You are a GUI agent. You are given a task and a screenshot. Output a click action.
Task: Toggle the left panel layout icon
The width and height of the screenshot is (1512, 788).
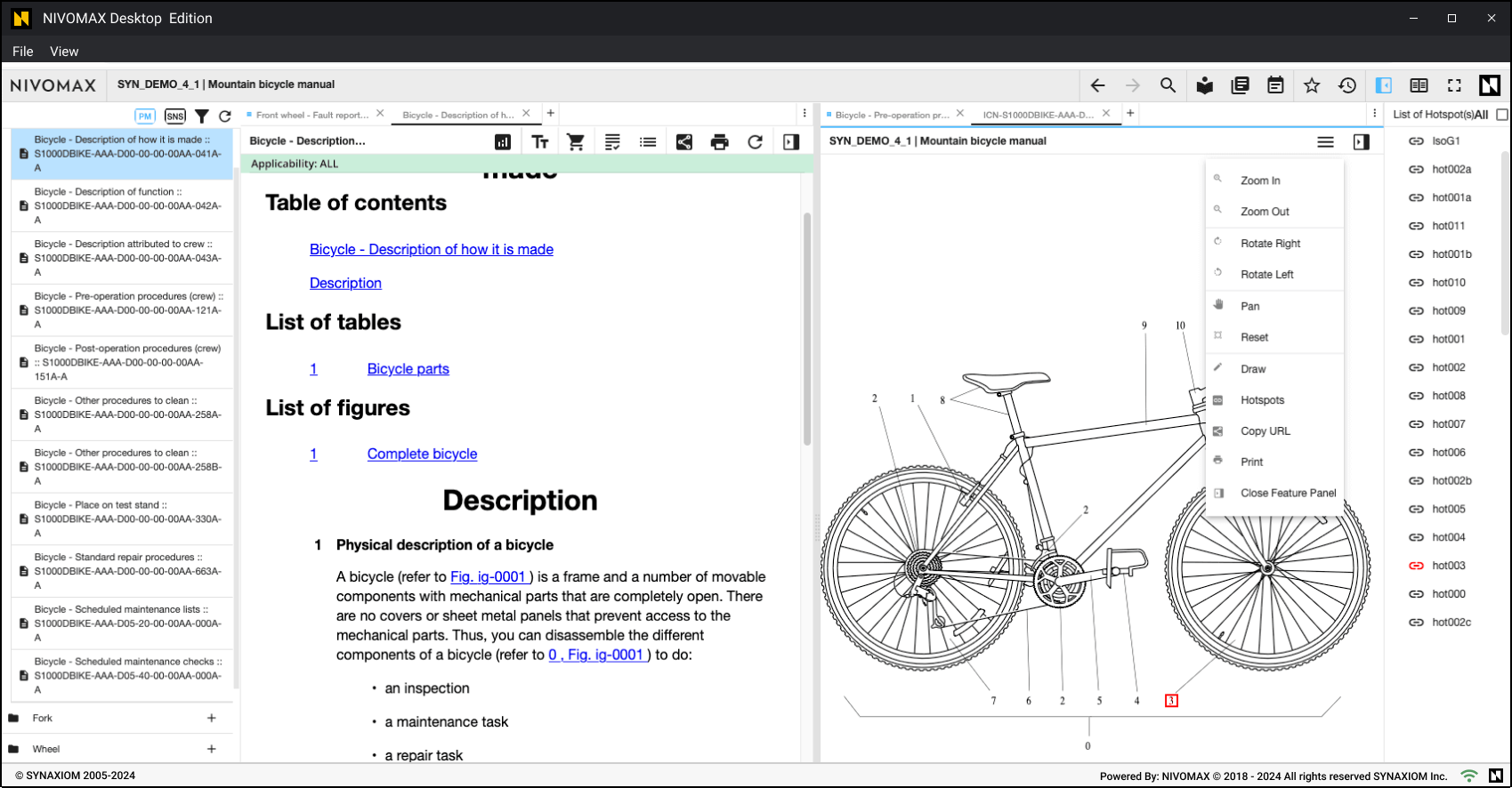[1384, 85]
